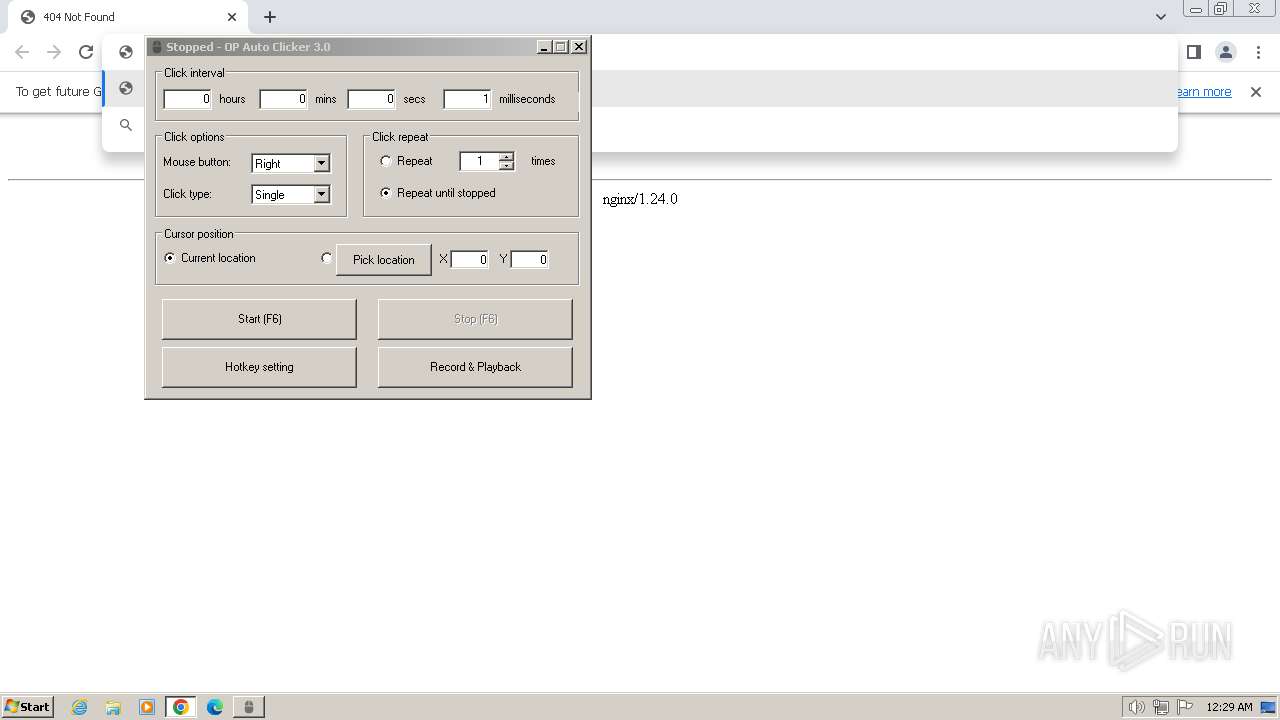Open Chrome side panel
Viewport: 1280px width, 720px height.
tap(1193, 52)
